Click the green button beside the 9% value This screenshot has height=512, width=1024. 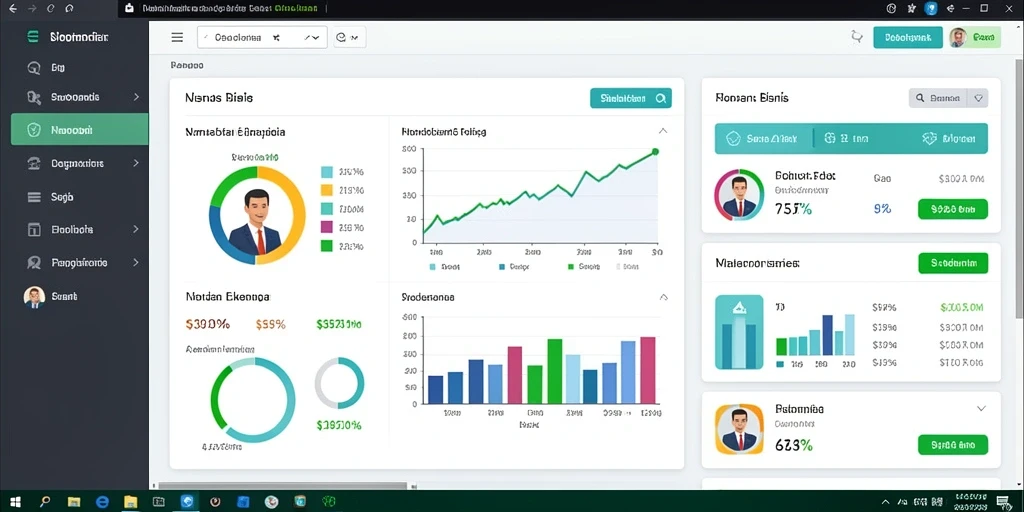pyautogui.click(x=953, y=209)
